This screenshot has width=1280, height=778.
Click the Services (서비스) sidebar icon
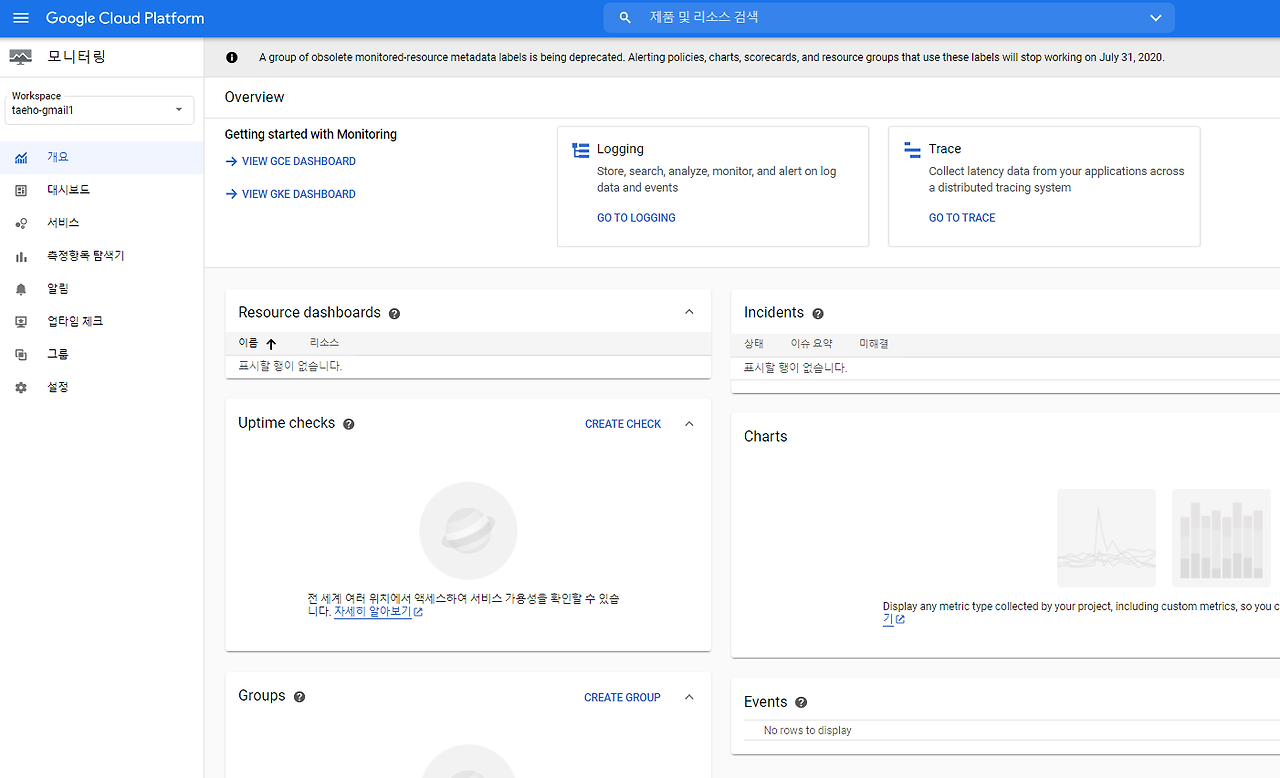tap(21, 223)
